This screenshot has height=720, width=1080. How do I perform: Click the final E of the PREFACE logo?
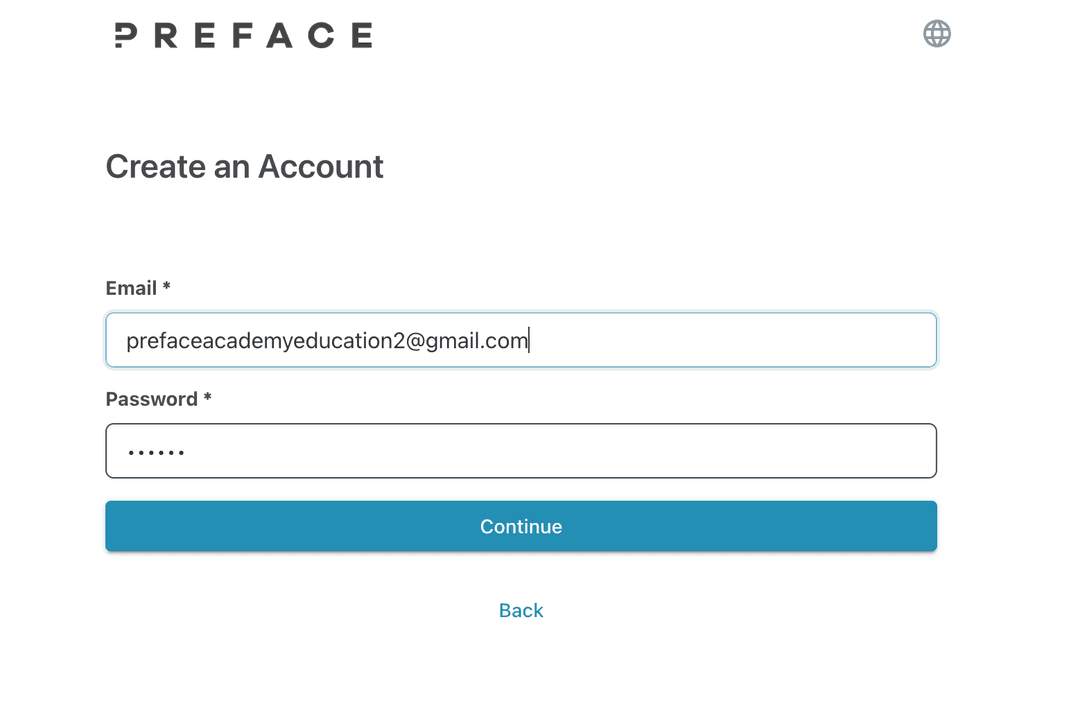360,36
